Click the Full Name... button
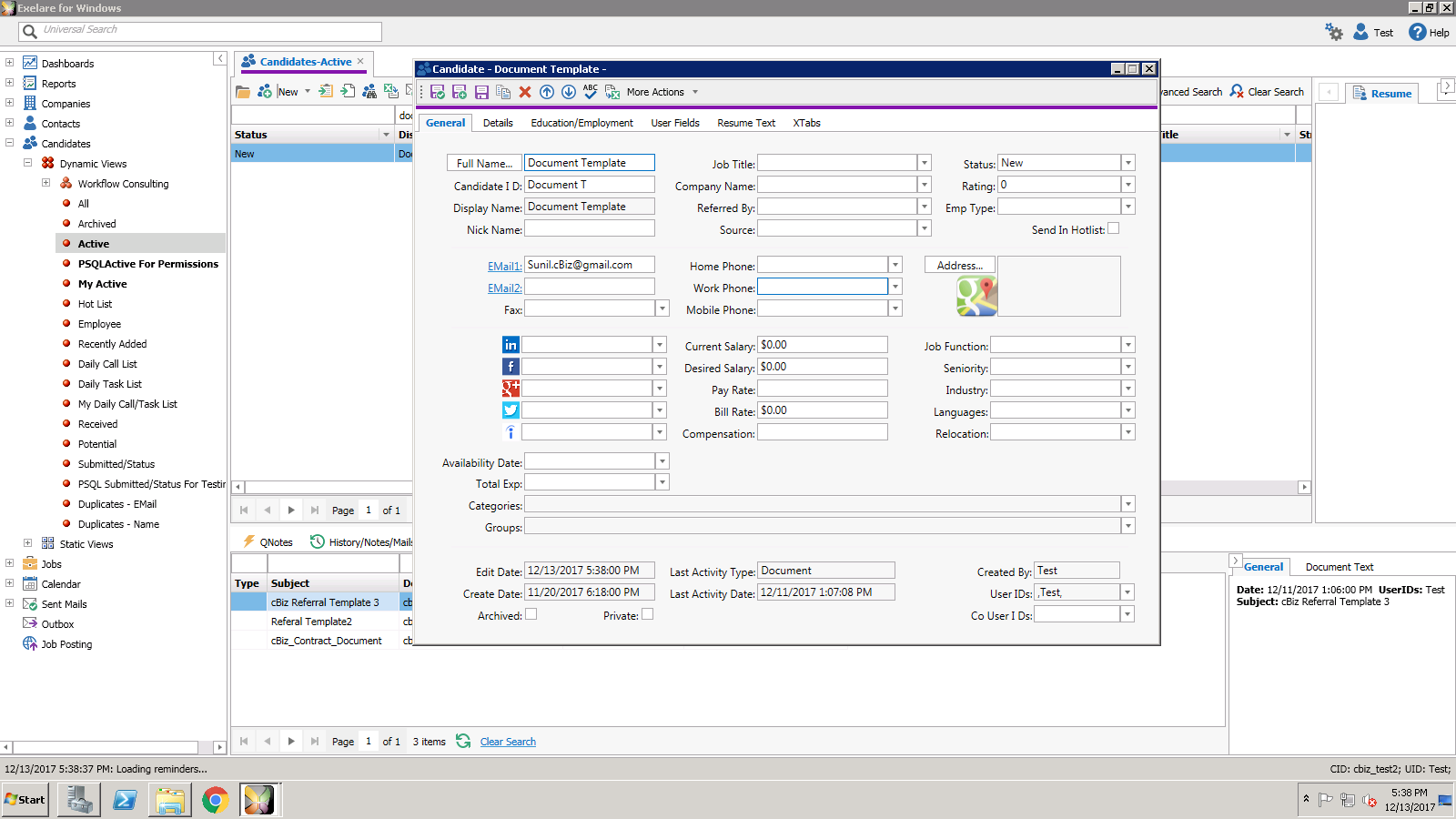This screenshot has width=1456, height=819. click(x=484, y=163)
